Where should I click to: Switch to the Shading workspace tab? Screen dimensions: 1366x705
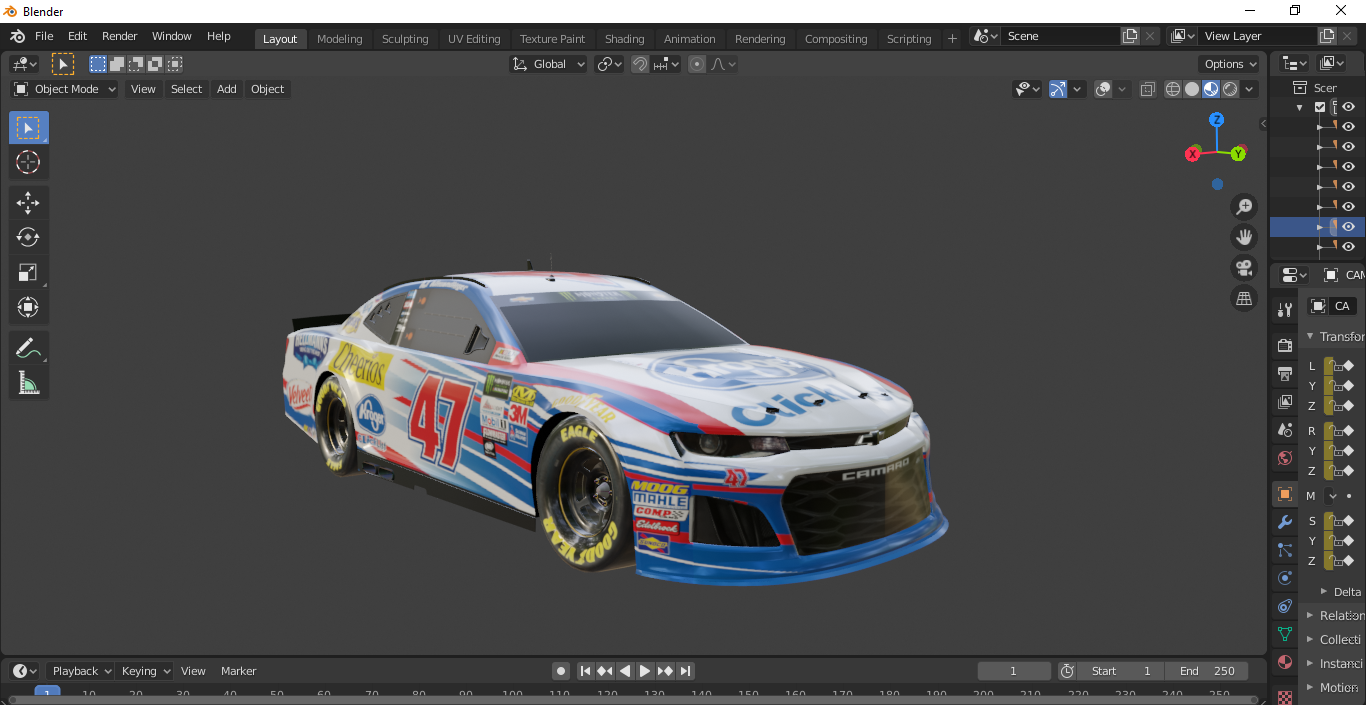[624, 39]
